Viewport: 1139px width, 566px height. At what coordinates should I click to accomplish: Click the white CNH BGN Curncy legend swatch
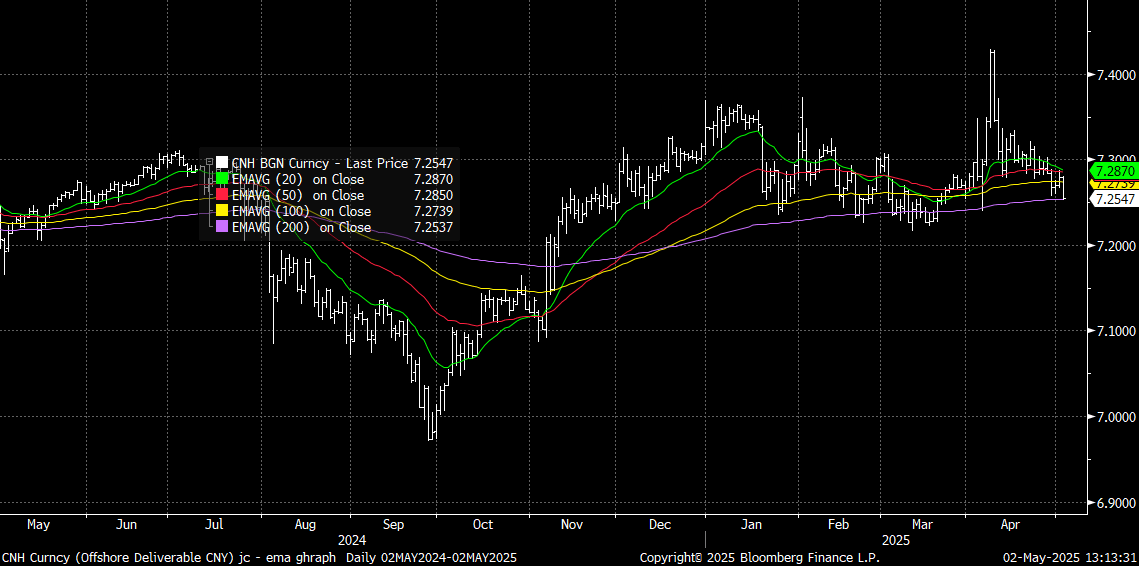pos(222,162)
